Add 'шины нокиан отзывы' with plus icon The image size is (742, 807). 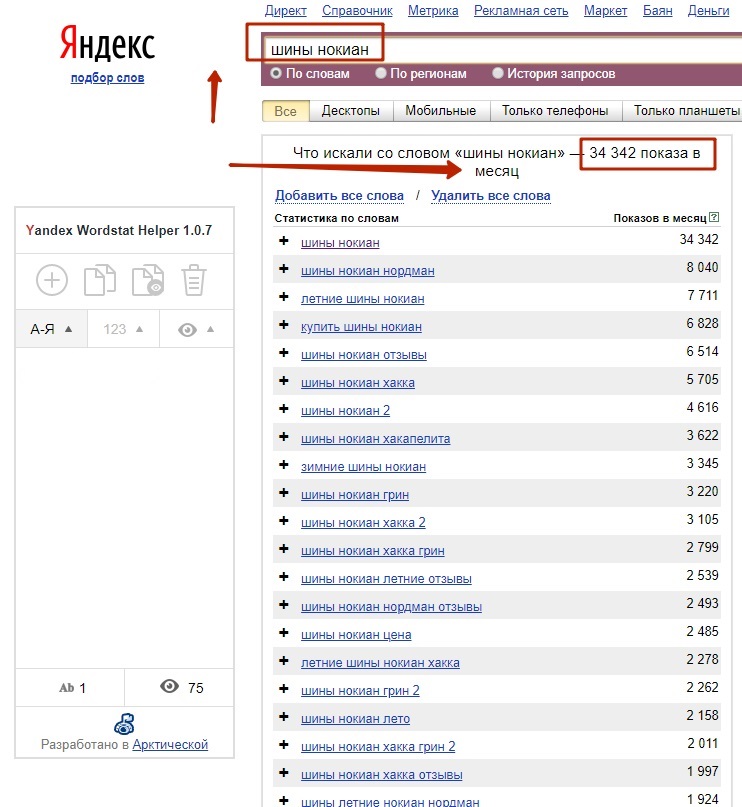pyautogui.click(x=284, y=353)
